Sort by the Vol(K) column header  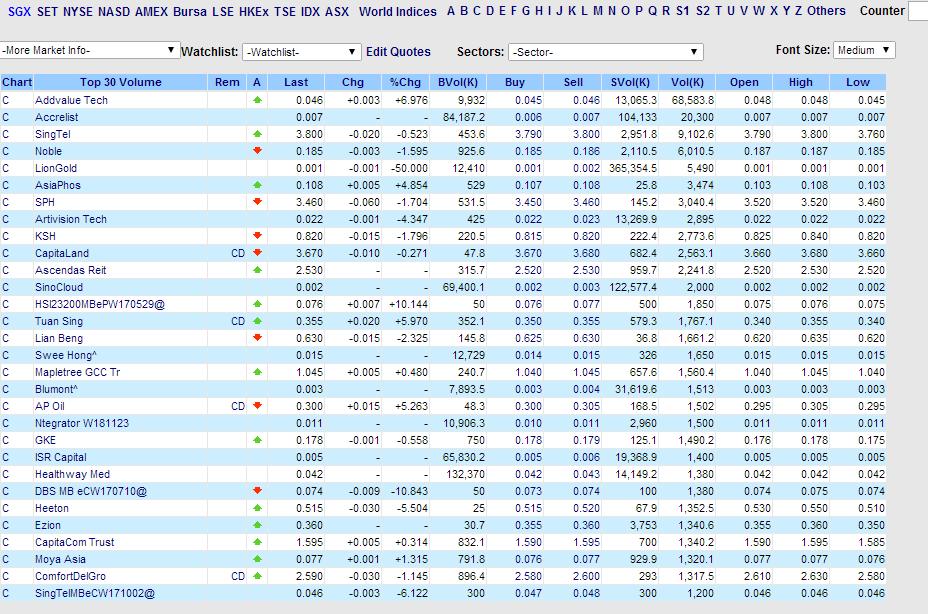pyautogui.click(x=687, y=82)
